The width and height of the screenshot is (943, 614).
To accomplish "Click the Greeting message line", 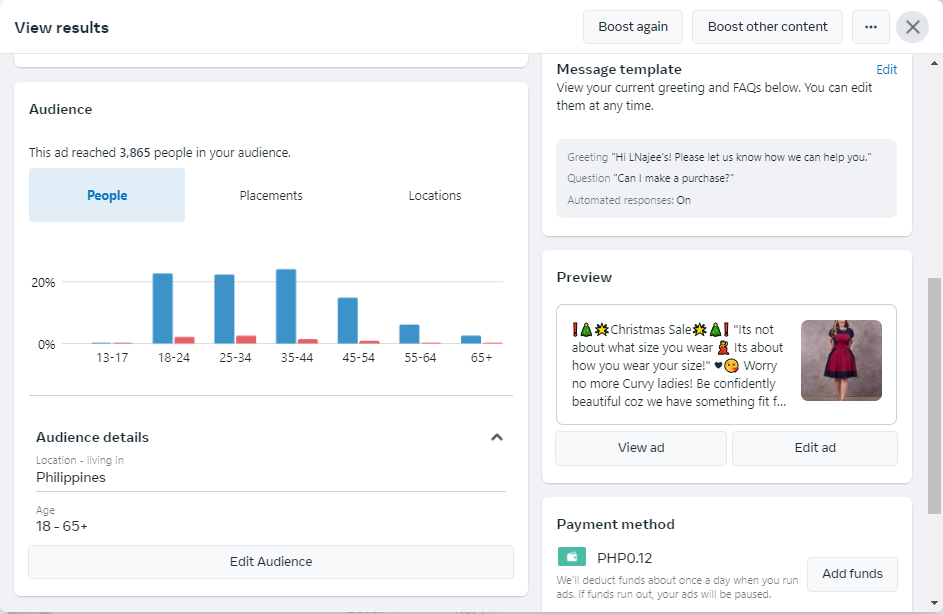I will (x=719, y=157).
